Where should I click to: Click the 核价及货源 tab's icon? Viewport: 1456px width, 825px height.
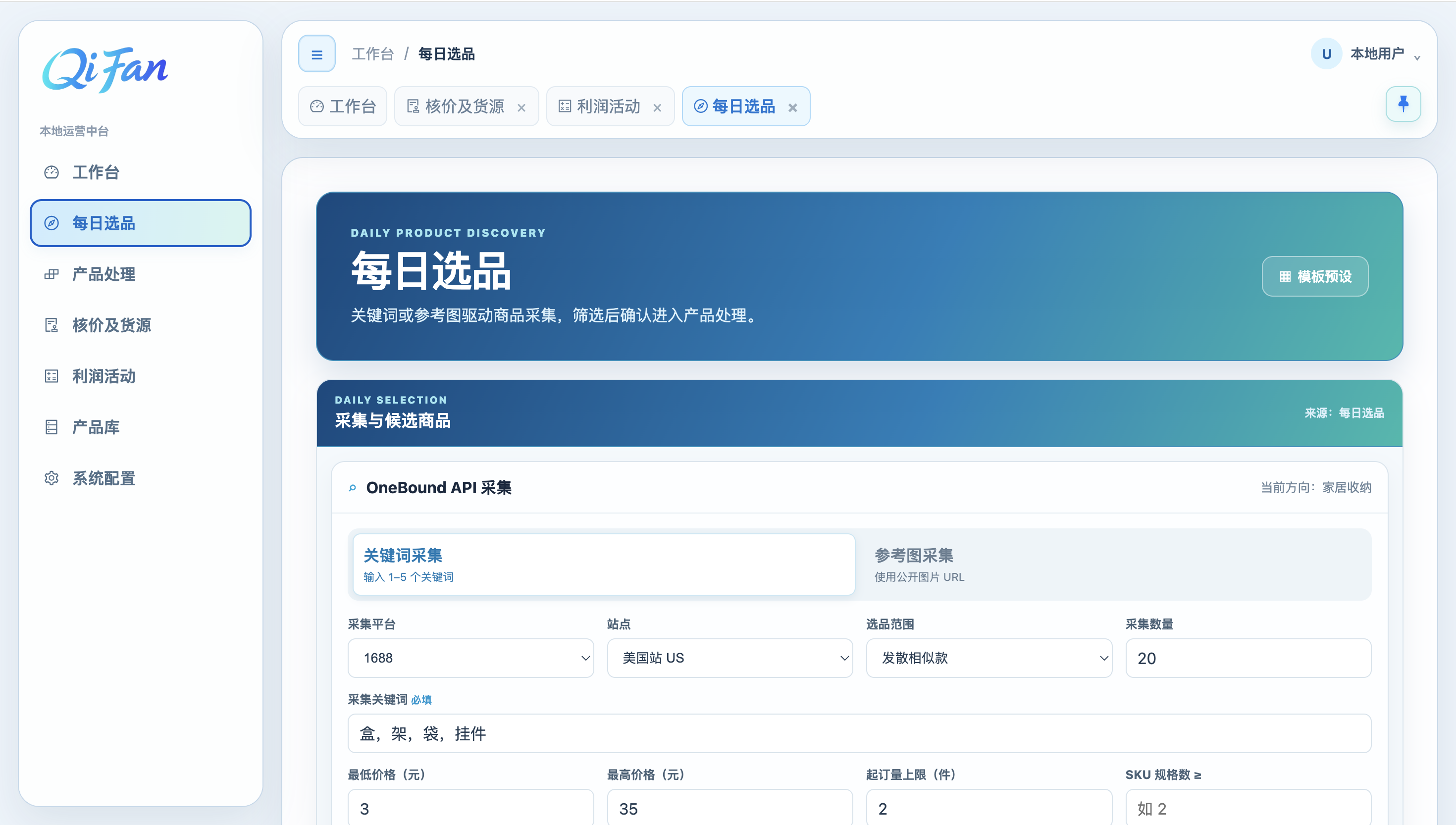coord(413,106)
